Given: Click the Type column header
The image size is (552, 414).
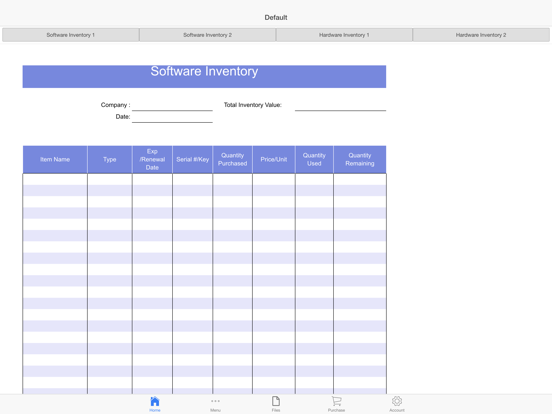Looking at the screenshot, I should tap(110, 159).
